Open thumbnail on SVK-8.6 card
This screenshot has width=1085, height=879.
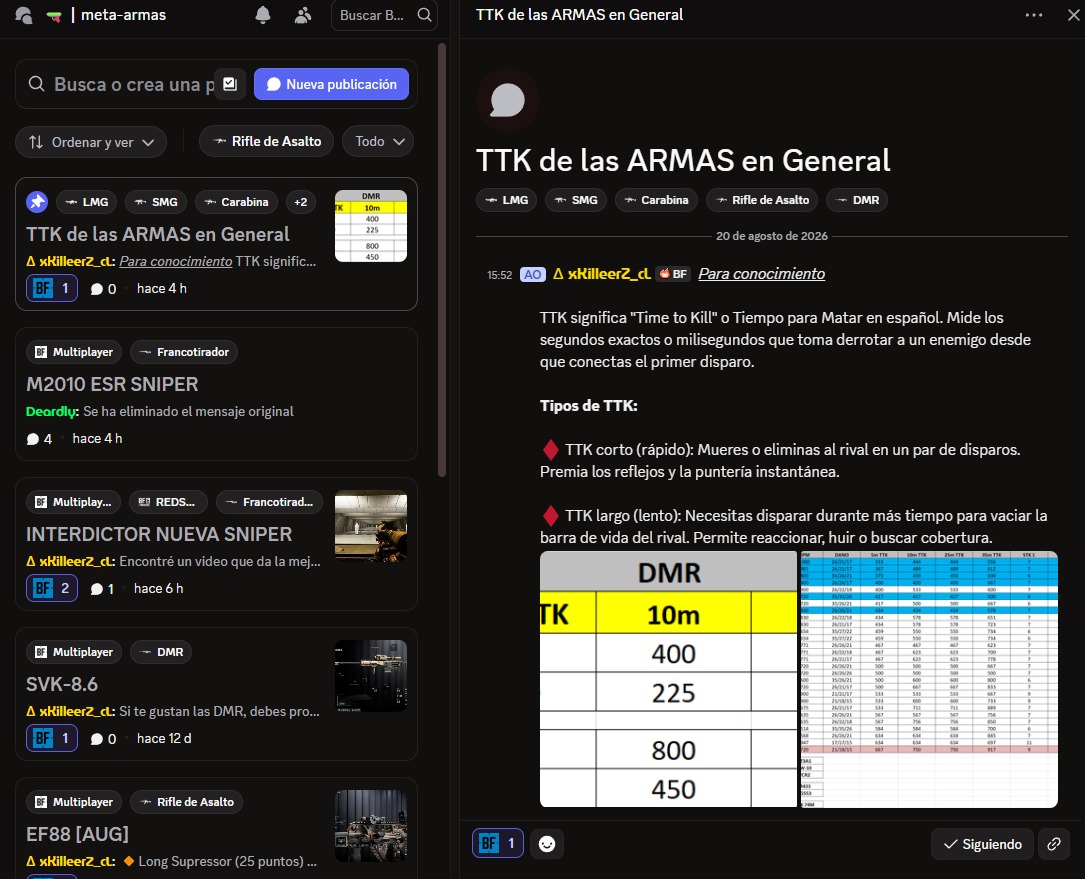[371, 676]
